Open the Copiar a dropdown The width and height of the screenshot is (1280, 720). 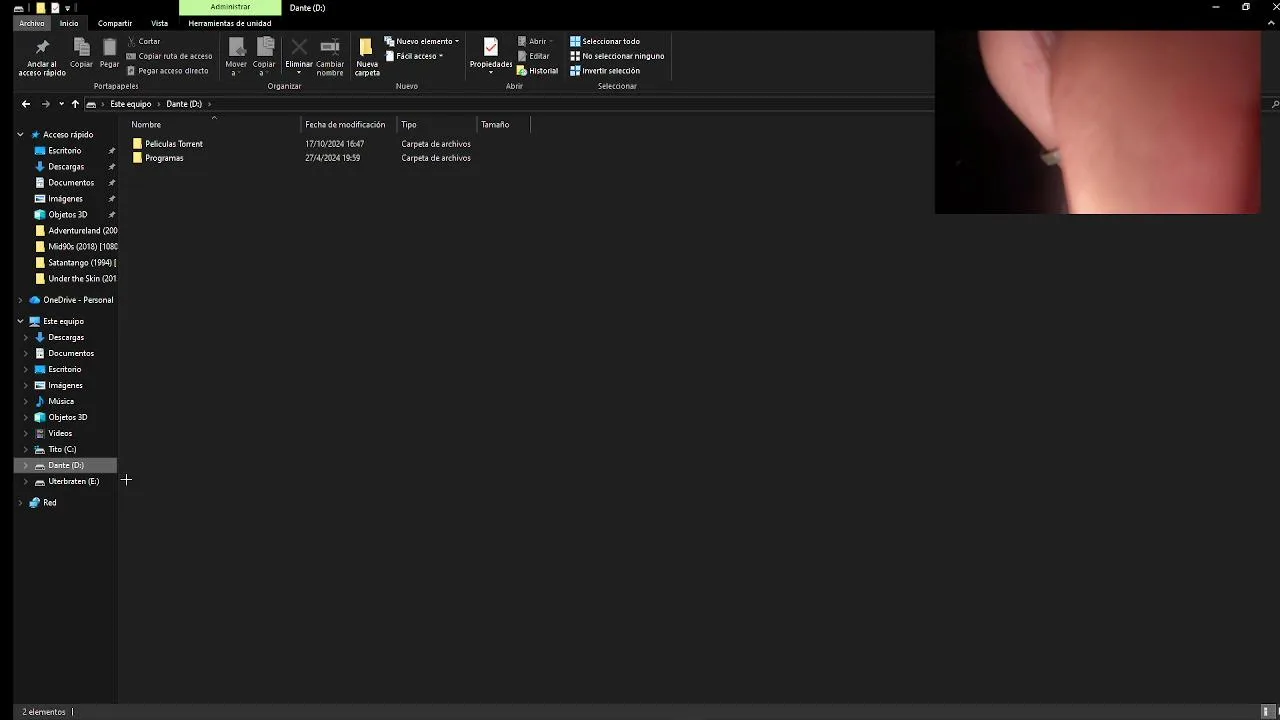pyautogui.click(x=264, y=57)
